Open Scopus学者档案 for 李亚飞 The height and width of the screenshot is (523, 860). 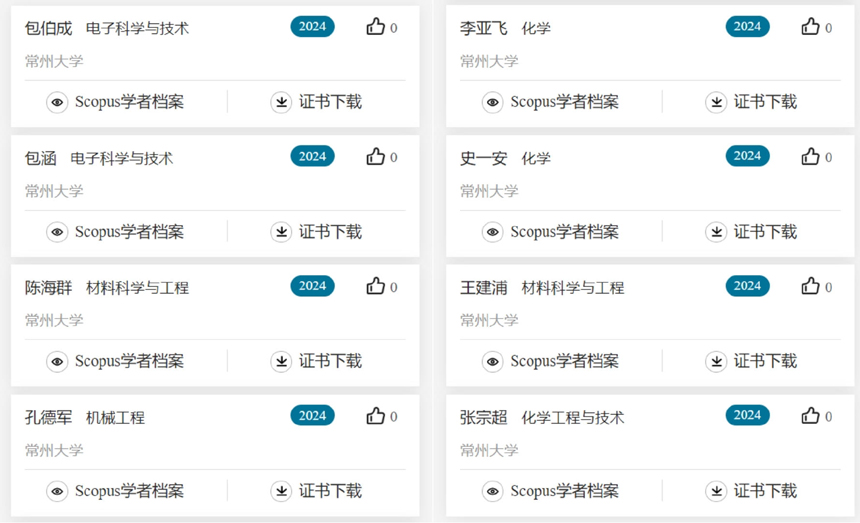pos(564,102)
